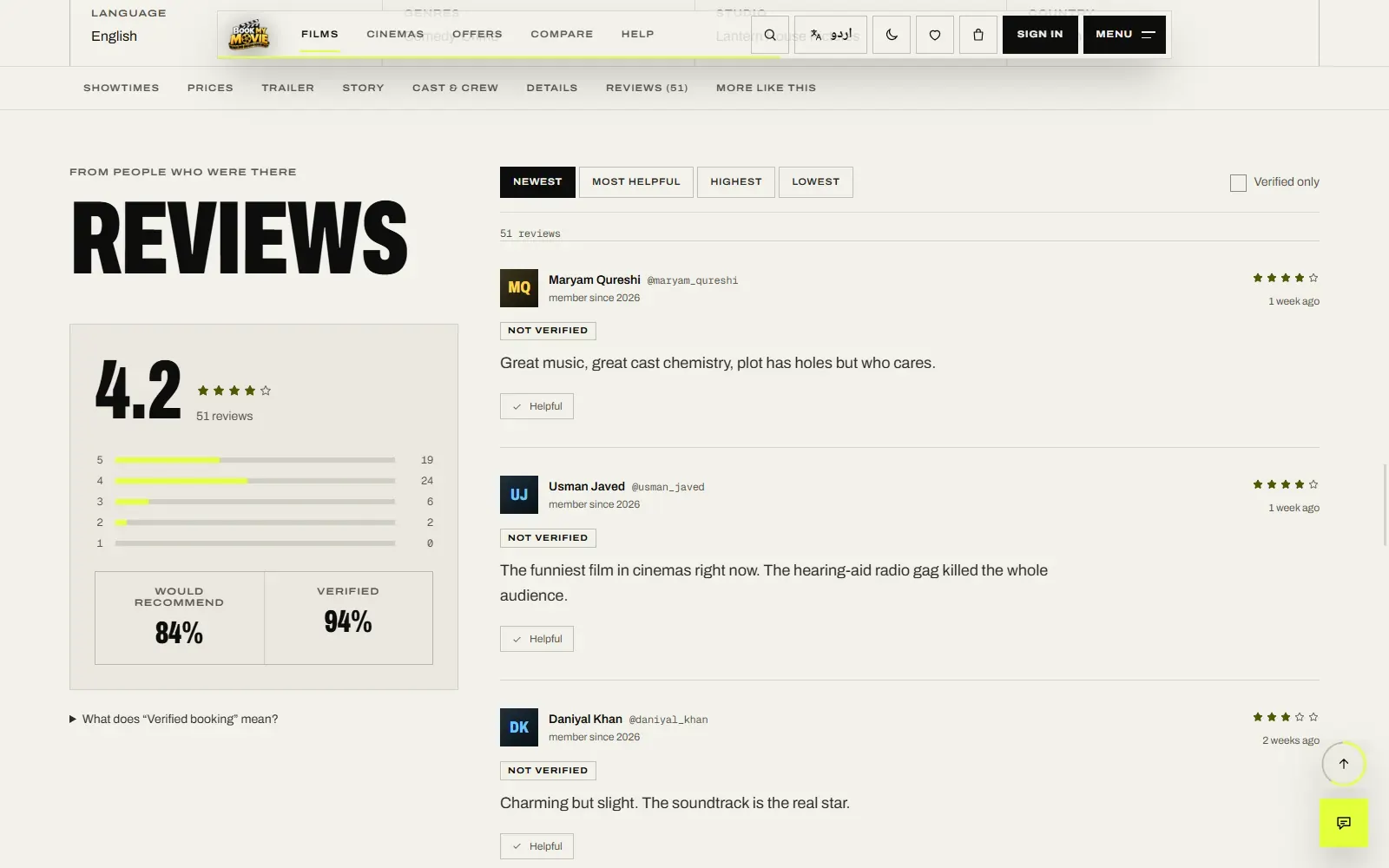Mark Usman Javed's review Helpful
The height and width of the screenshot is (868, 1389).
tap(537, 639)
